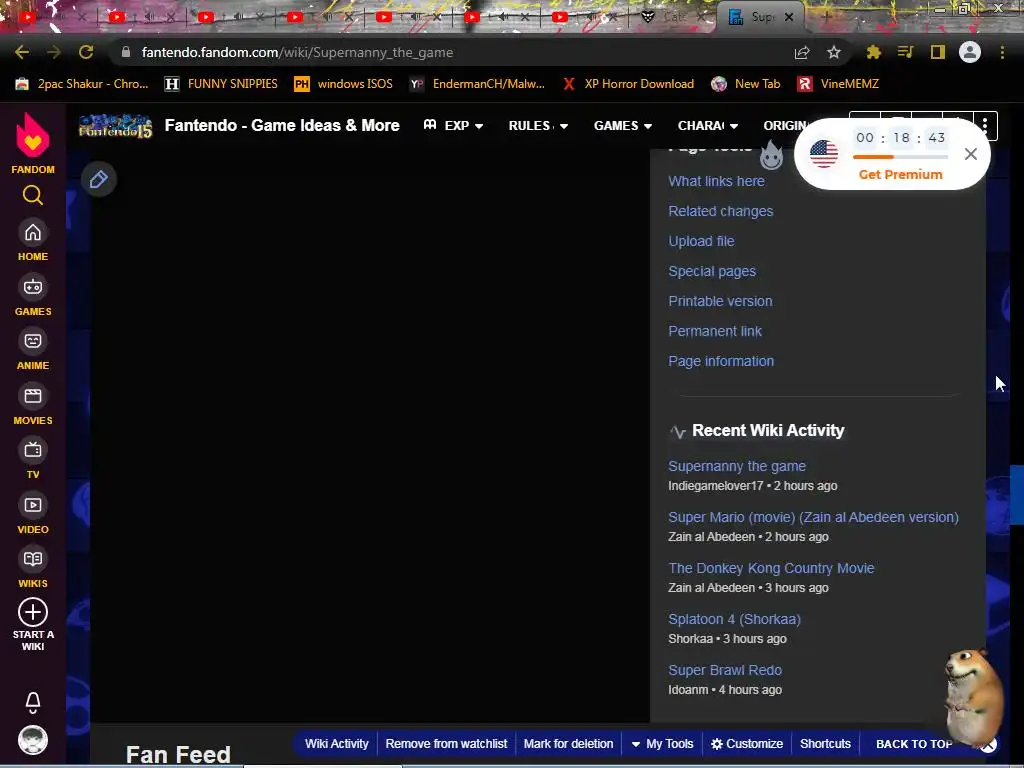
Task: Expand the EXP navigation dropdown
Action: point(453,125)
